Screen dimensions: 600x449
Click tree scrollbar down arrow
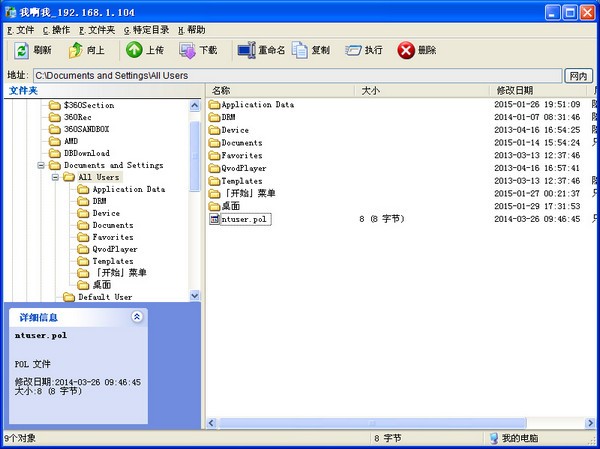point(195,296)
